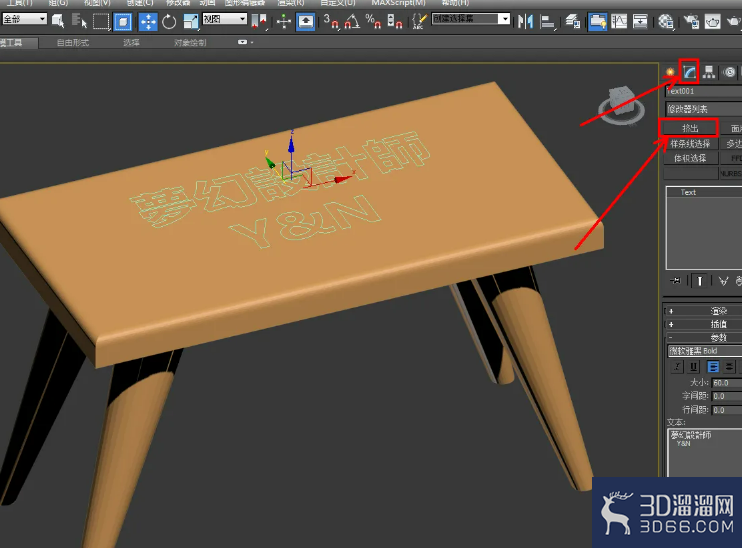Screen dimensions: 742x548
Task: Activate the Select and Scale tool
Action: [191, 22]
